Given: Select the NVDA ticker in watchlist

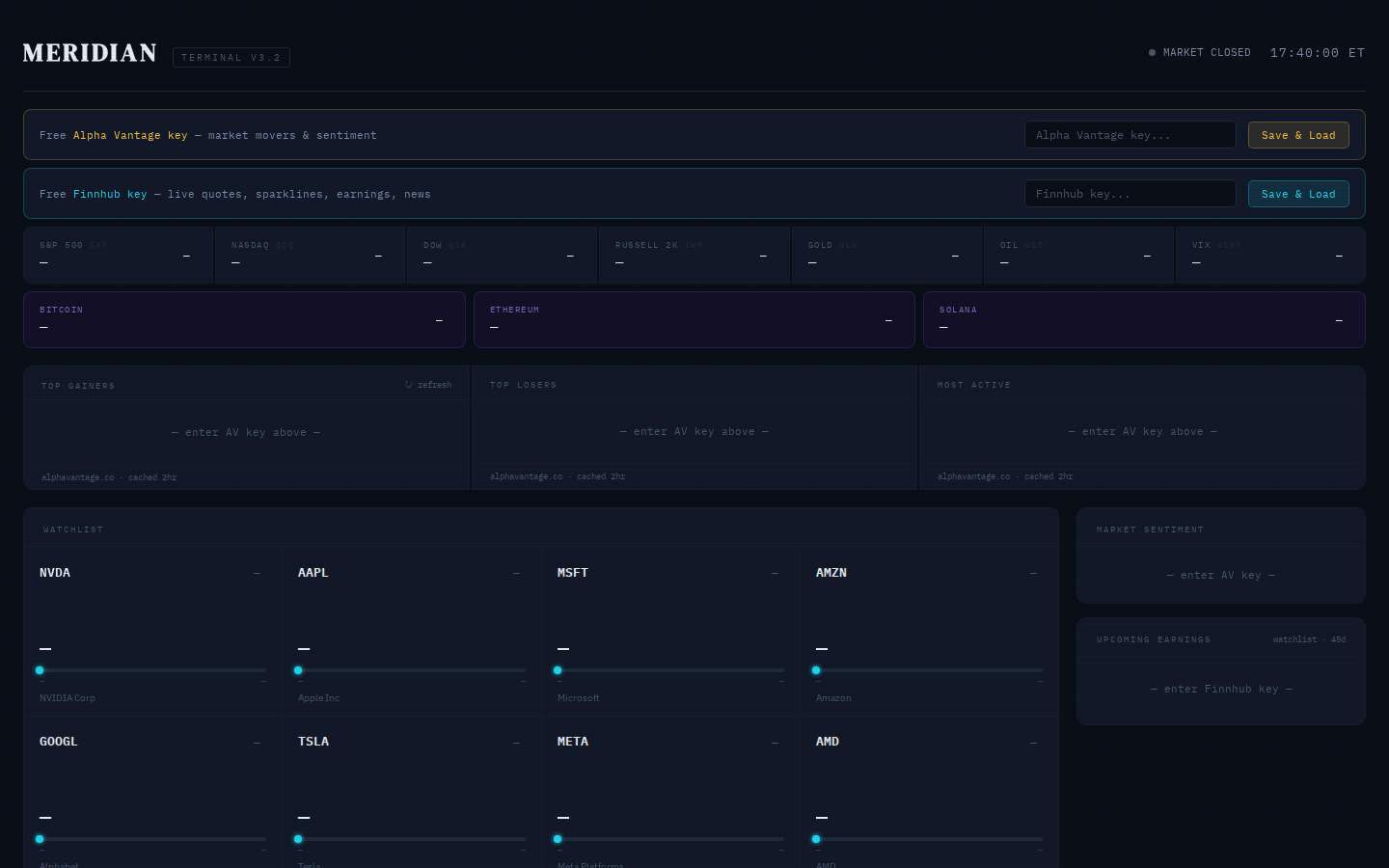Looking at the screenshot, I should tap(55, 573).
